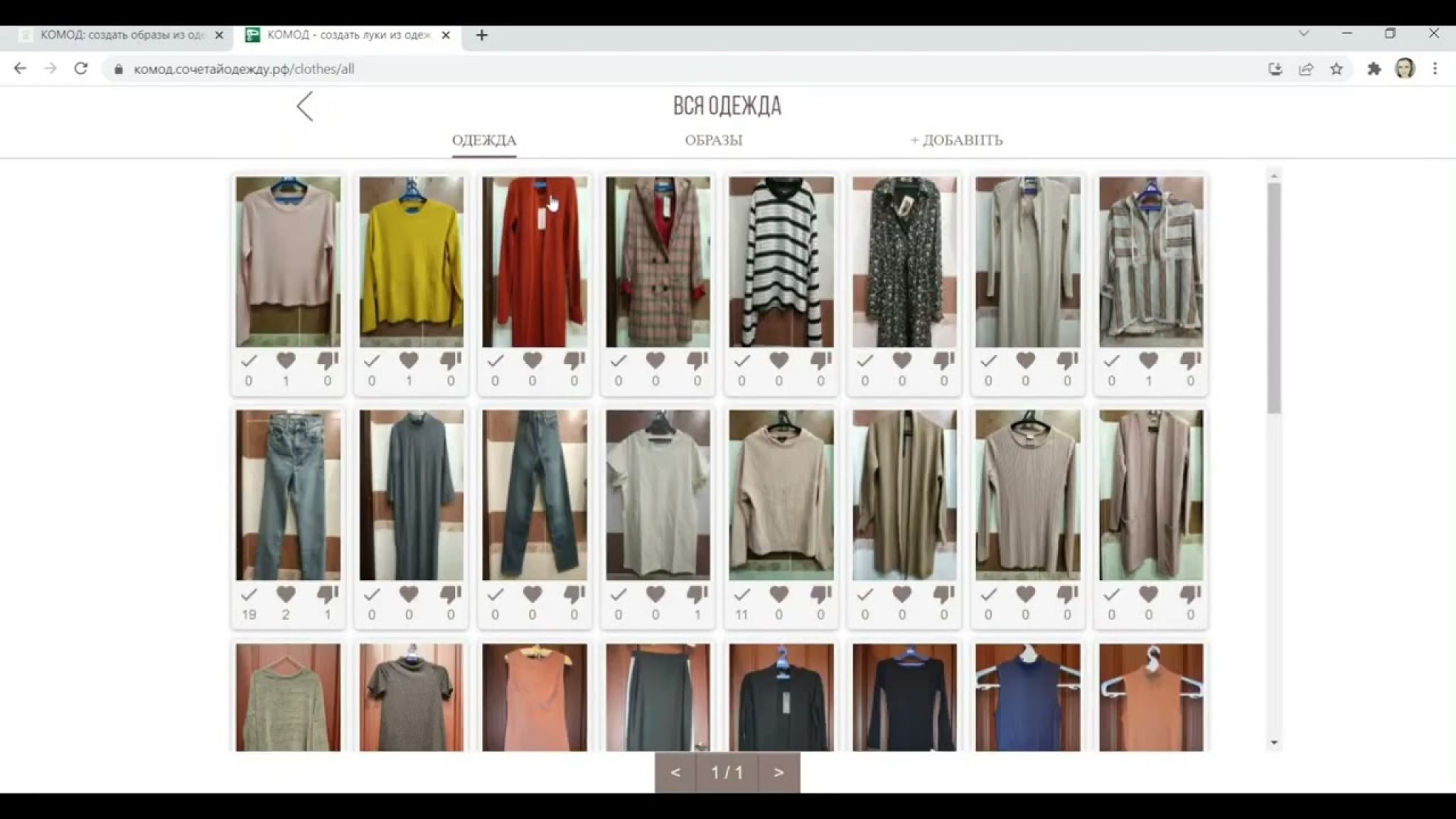Dislike the black-and-white striped sweater
1456x819 pixels.
(820, 360)
